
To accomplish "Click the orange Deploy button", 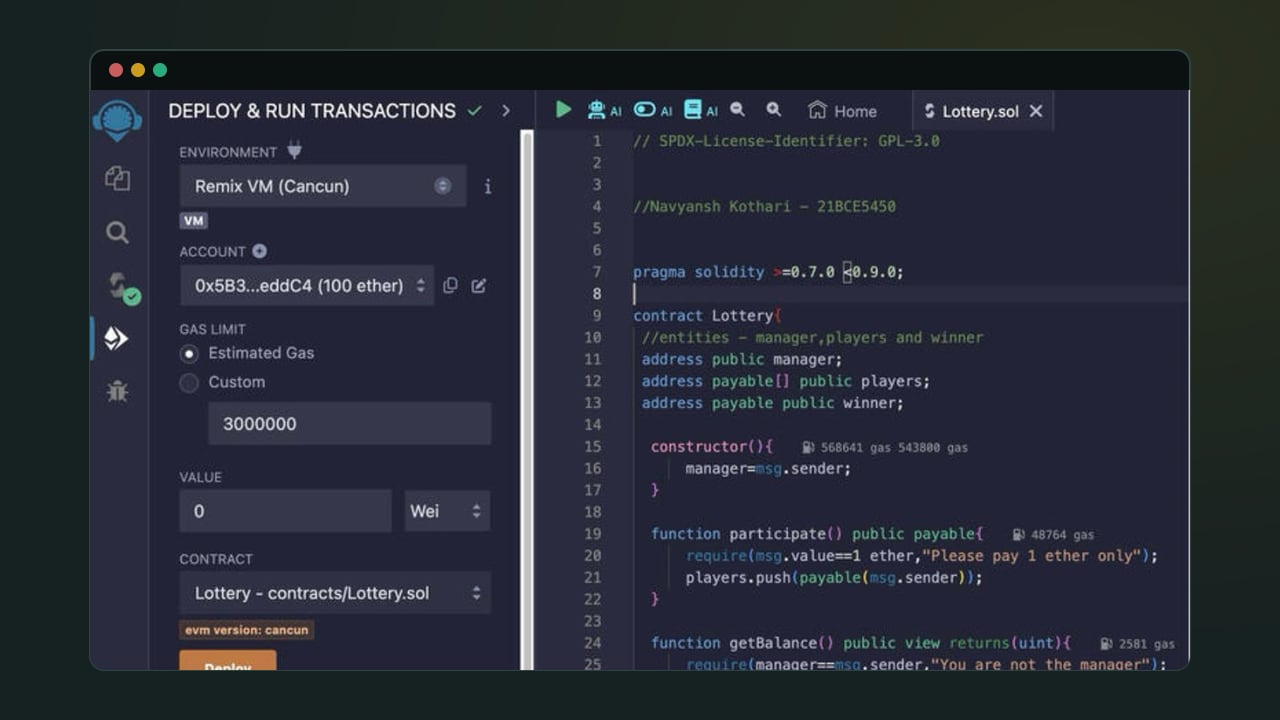I will pyautogui.click(x=228, y=660).
